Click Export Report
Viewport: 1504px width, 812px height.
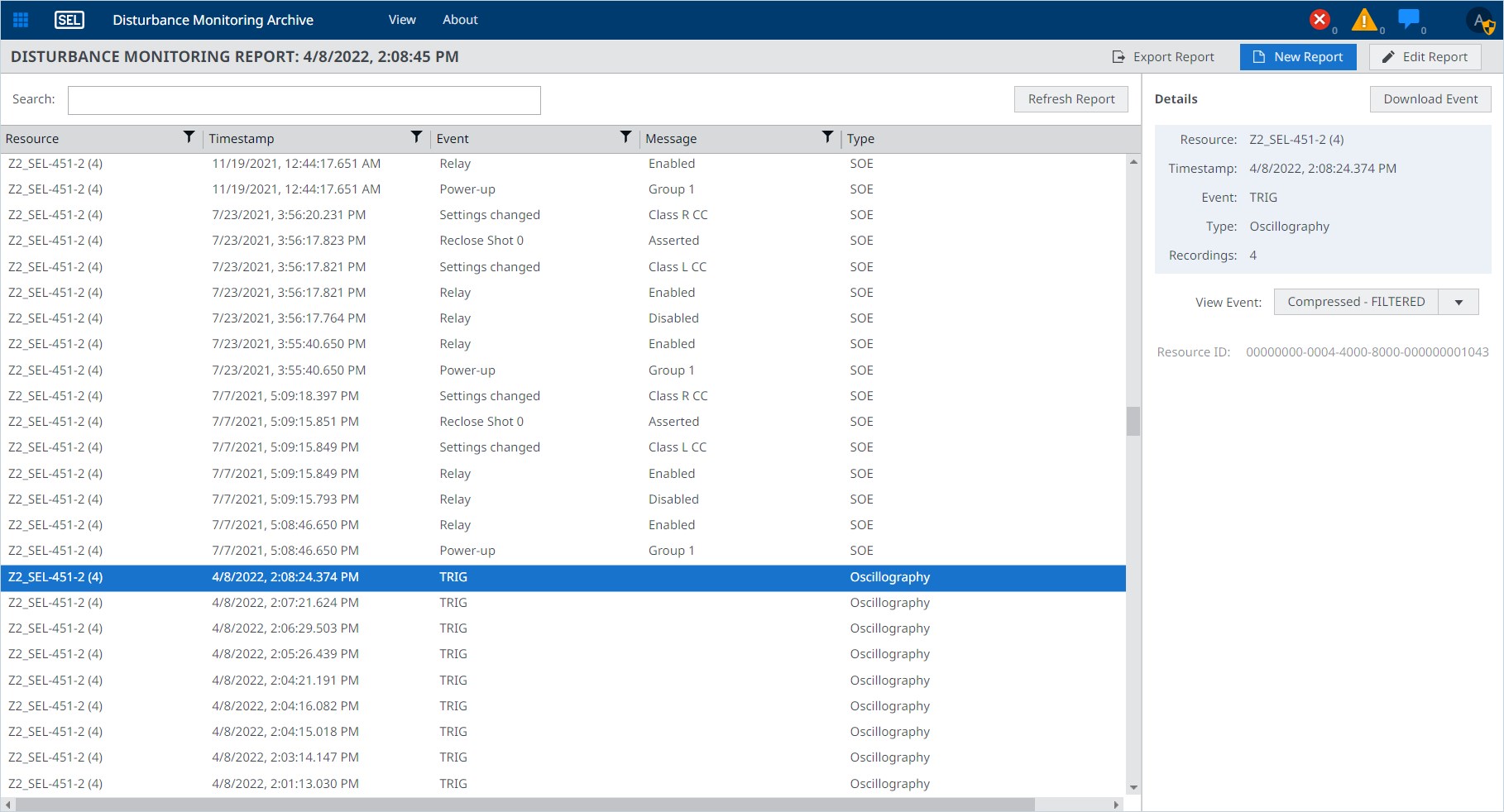point(1163,57)
